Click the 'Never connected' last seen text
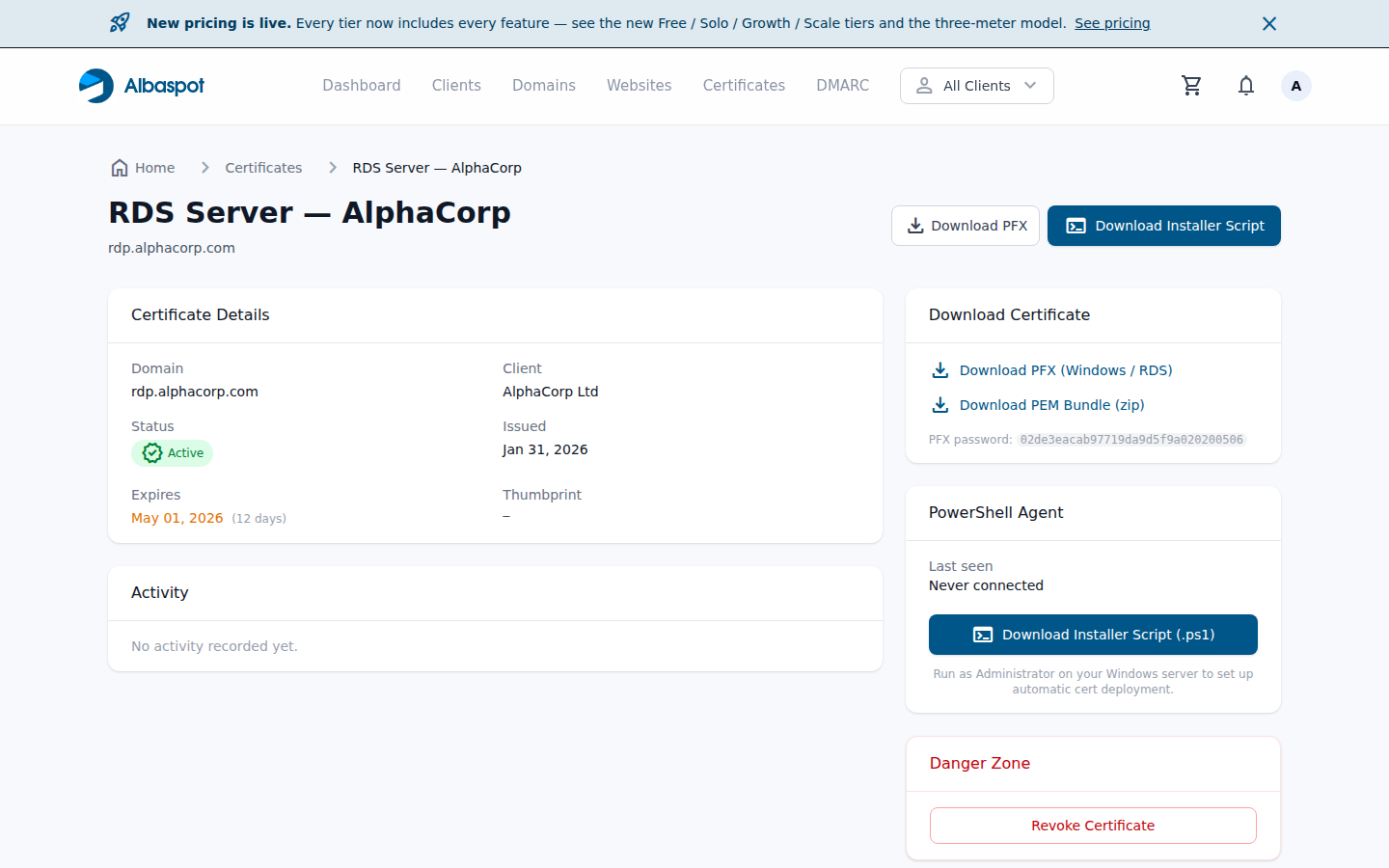This screenshot has width=1389, height=868. (986, 585)
